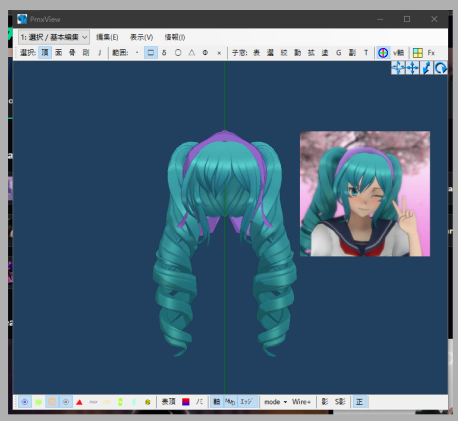Screen dimensions: 458x421
Task: Toggle the green capsule bone display icon
Action: pos(120,402)
